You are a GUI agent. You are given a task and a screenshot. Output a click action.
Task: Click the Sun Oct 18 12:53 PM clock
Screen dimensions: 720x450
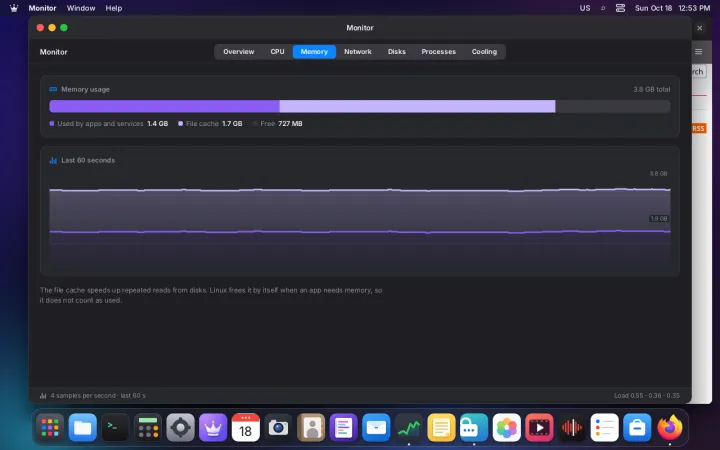[x=672, y=8]
